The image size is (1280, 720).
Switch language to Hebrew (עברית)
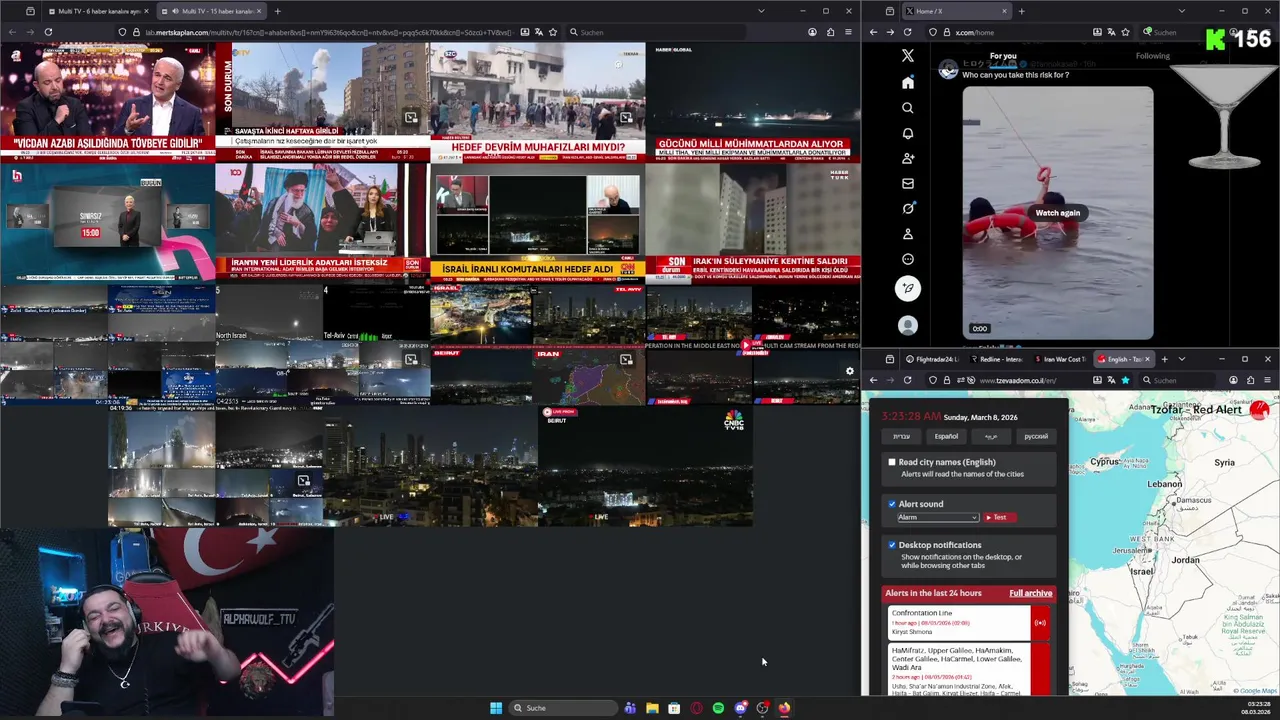[901, 436]
